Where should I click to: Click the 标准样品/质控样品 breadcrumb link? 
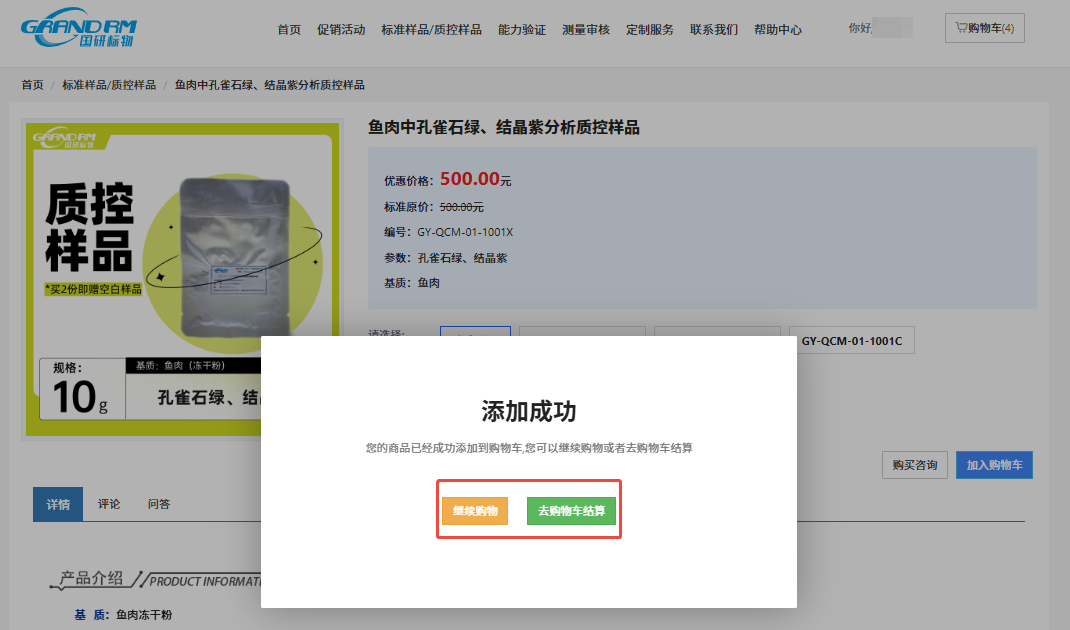pos(109,85)
